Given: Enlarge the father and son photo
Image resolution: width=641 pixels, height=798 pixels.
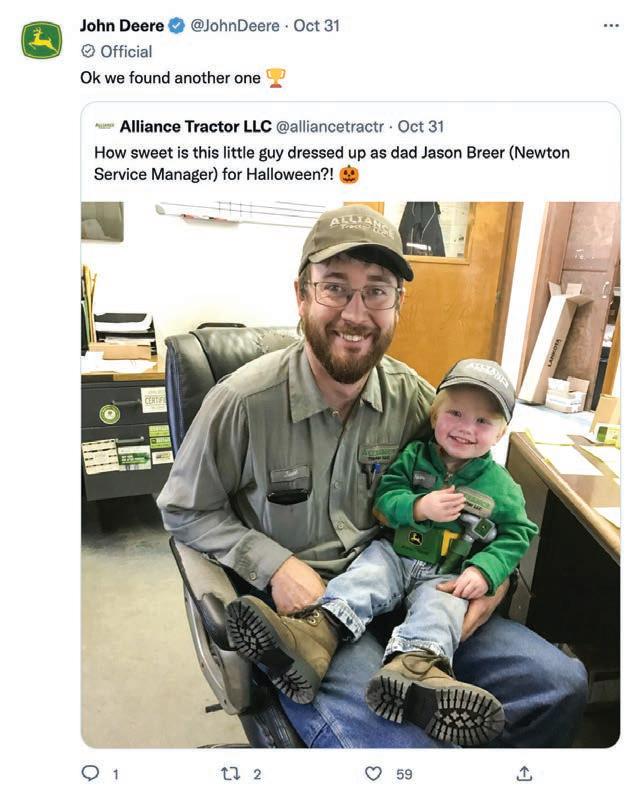Looking at the screenshot, I should pos(351,474).
